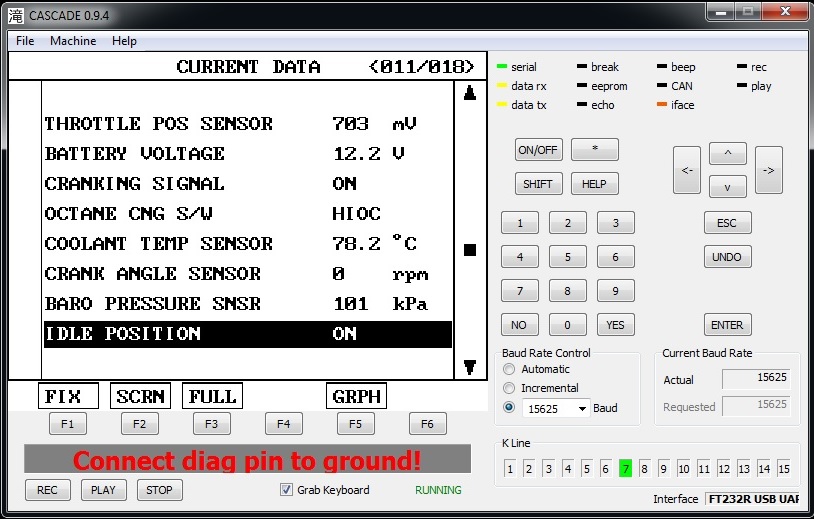Open the Help menu
814x520 pixels.
(124, 40)
